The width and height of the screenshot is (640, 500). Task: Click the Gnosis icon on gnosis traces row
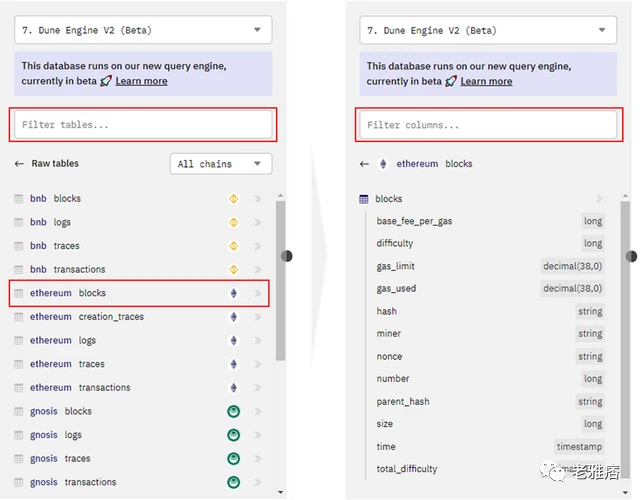pyautogui.click(x=233, y=459)
